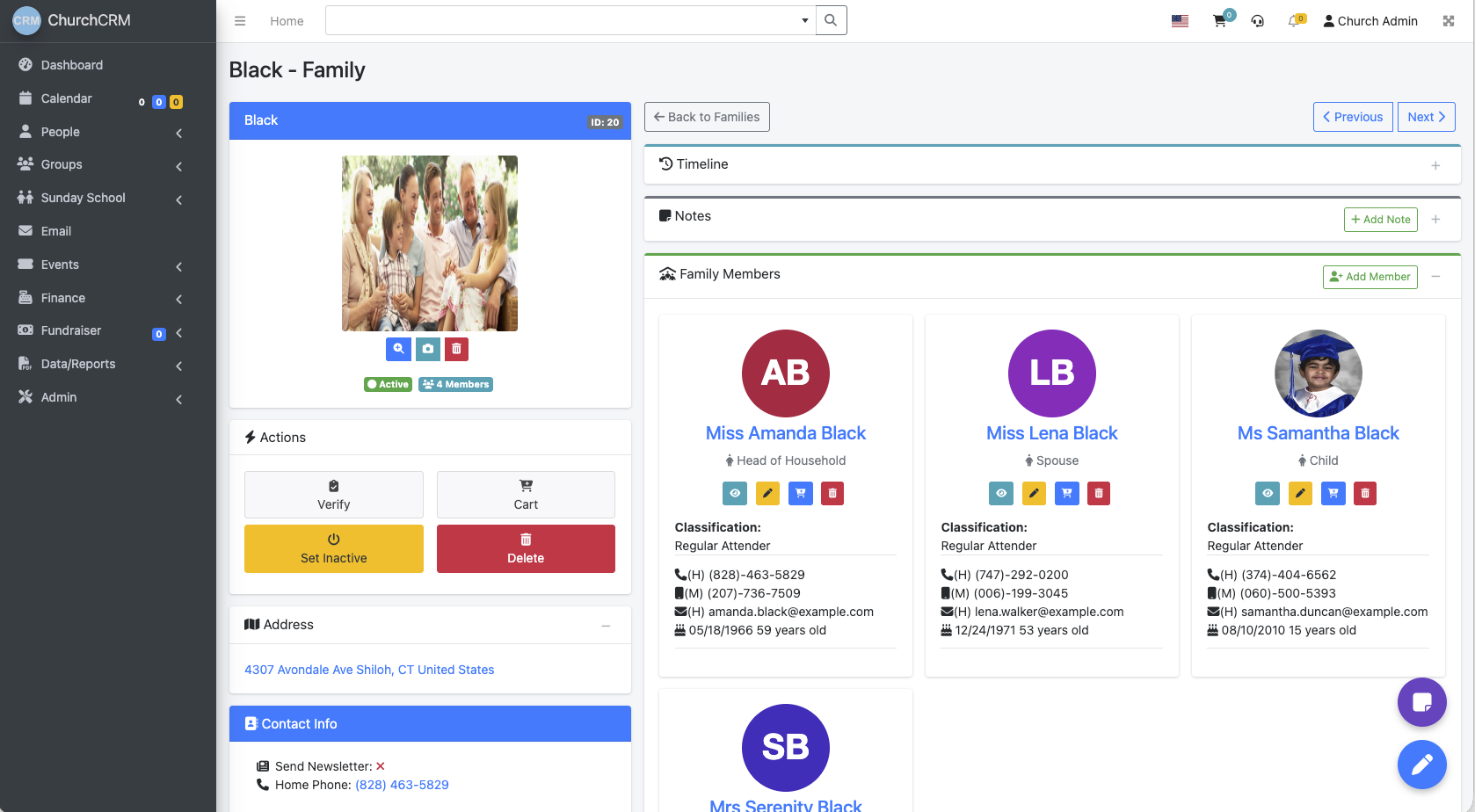This screenshot has width=1475, height=812.
Task: View Miss Amanda Black's profile with eye icon
Action: pos(734,493)
